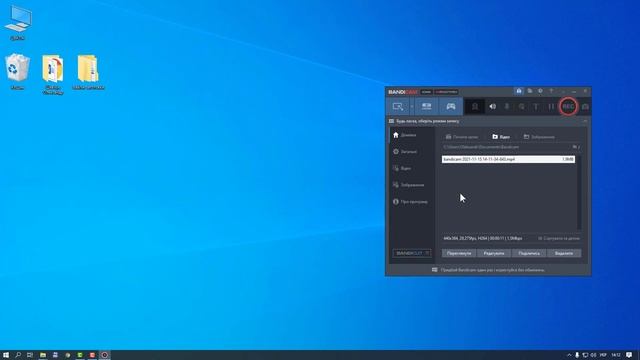The height and width of the screenshot is (360, 640).
Task: Click the Видалити button
Action: click(x=564, y=253)
